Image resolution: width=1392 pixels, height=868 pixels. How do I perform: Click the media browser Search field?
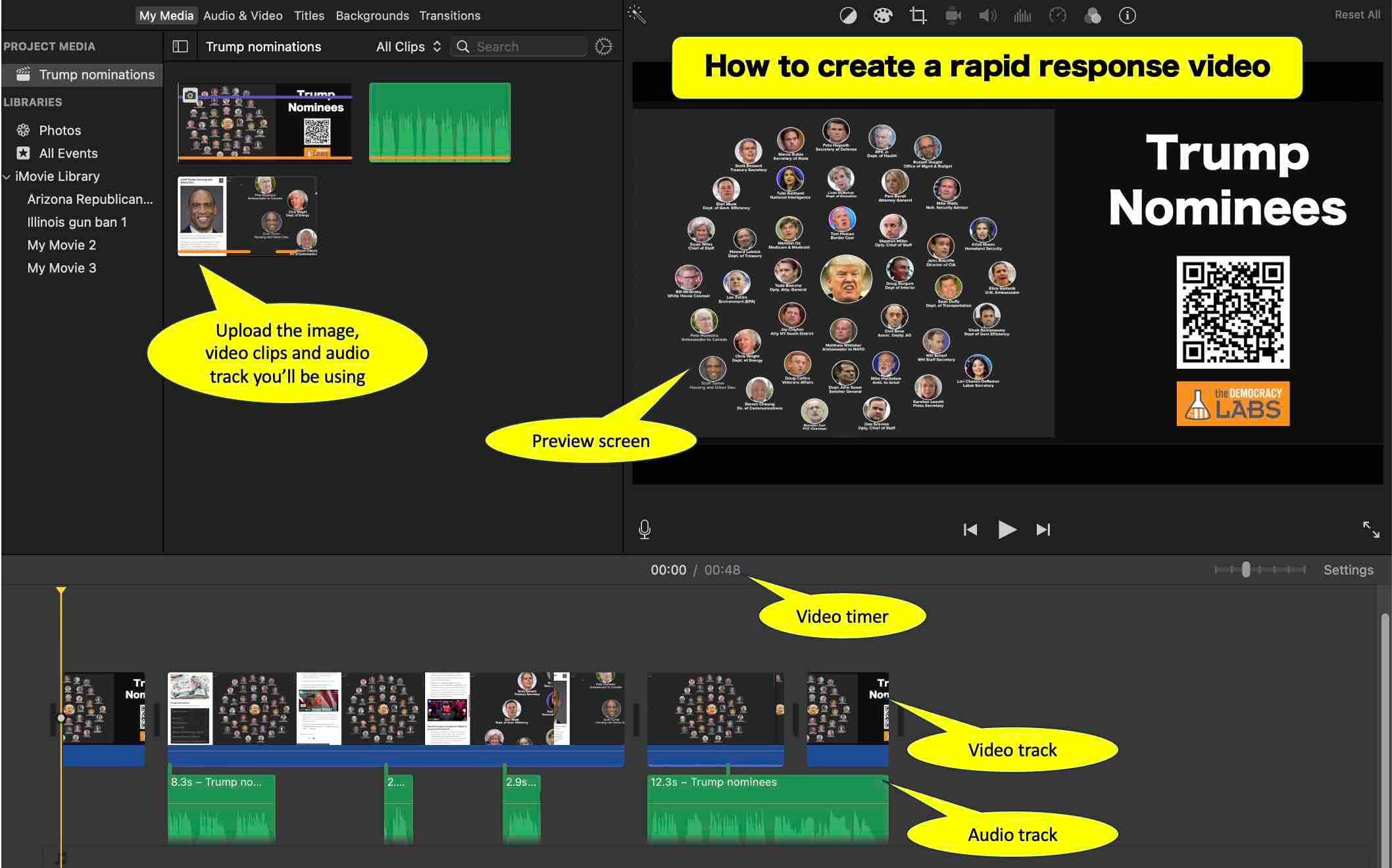pos(519,47)
